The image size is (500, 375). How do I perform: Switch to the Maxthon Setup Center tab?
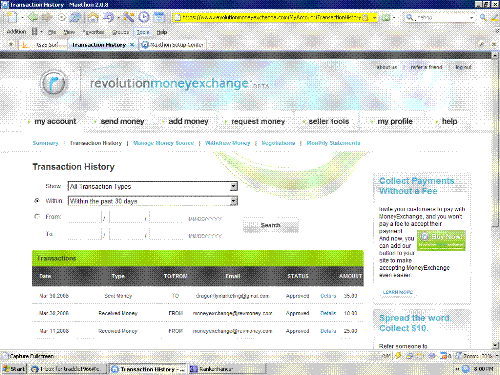[x=173, y=45]
